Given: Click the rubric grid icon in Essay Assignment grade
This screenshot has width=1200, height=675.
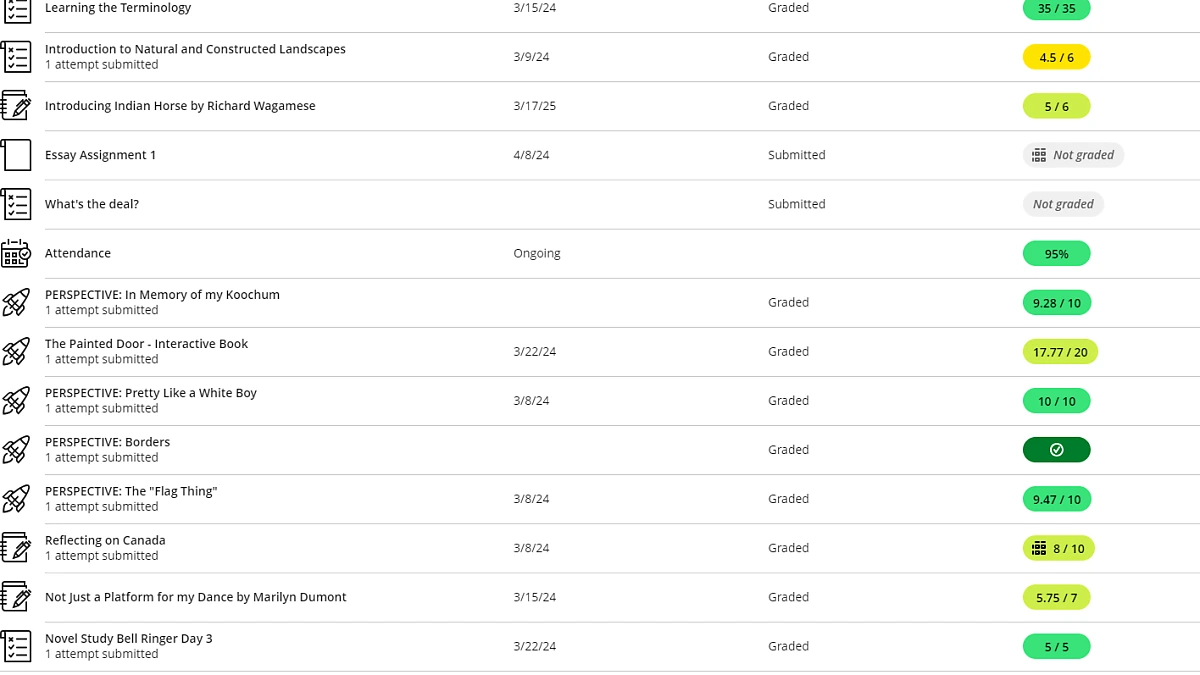Looking at the screenshot, I should 1039,155.
